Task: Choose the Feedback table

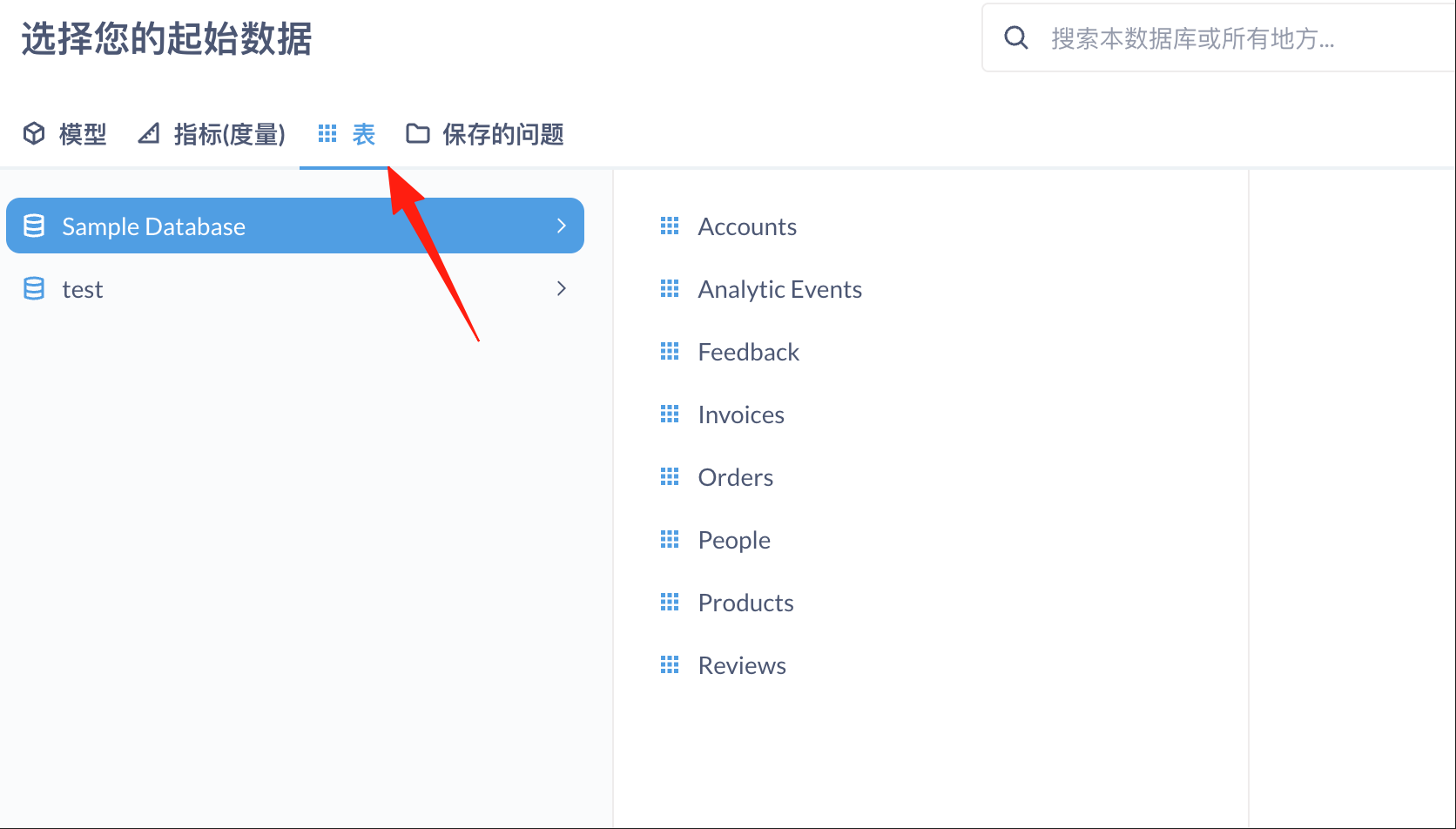Action: [x=748, y=352]
